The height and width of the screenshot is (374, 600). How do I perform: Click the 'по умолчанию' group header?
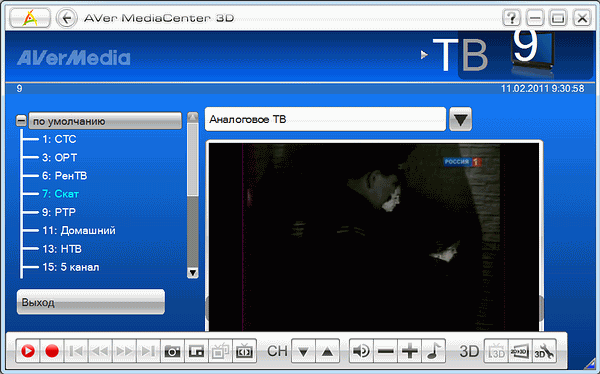pyautogui.click(x=105, y=121)
